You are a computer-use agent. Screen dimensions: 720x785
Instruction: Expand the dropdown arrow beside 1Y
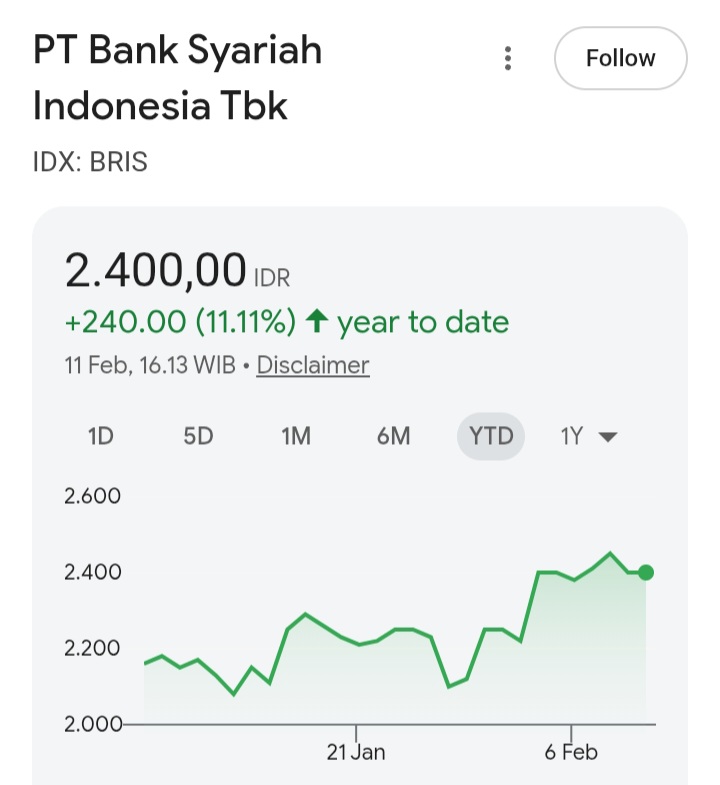pos(607,438)
